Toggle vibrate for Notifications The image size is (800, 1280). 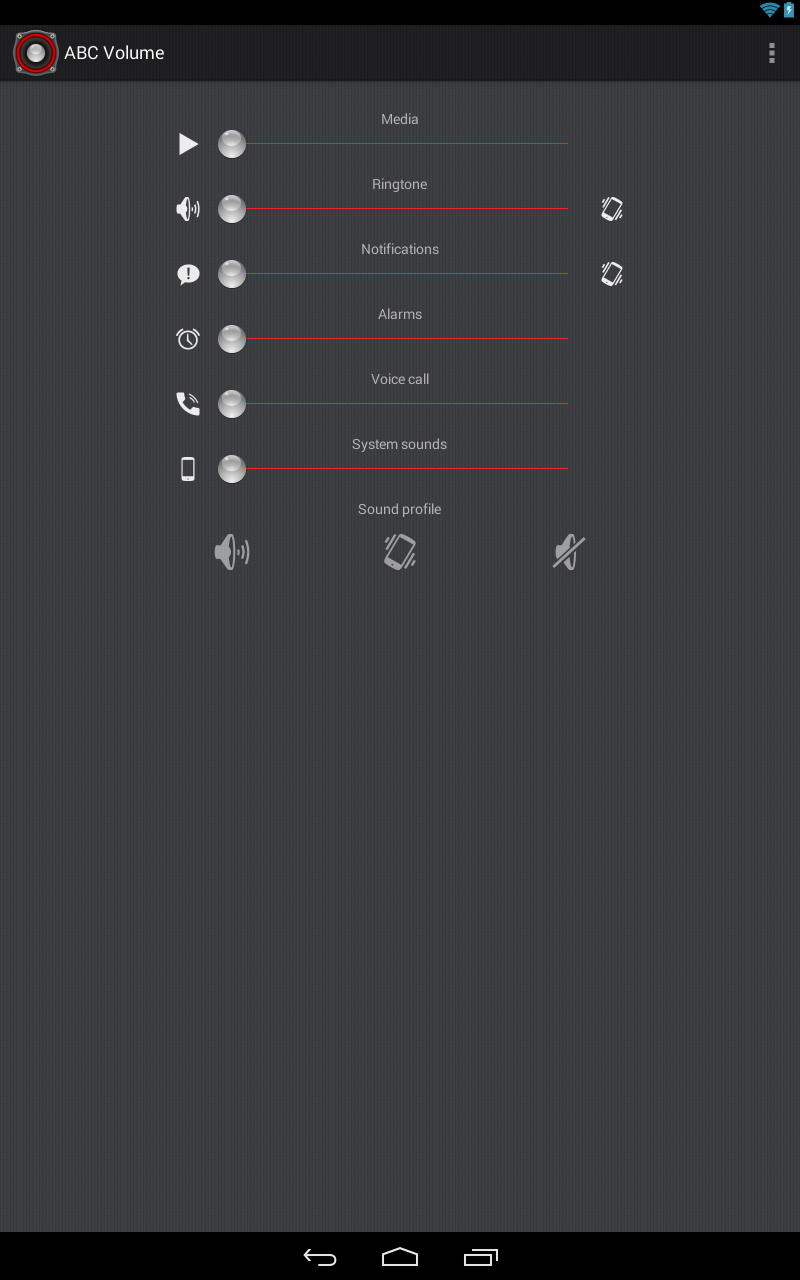(x=612, y=274)
